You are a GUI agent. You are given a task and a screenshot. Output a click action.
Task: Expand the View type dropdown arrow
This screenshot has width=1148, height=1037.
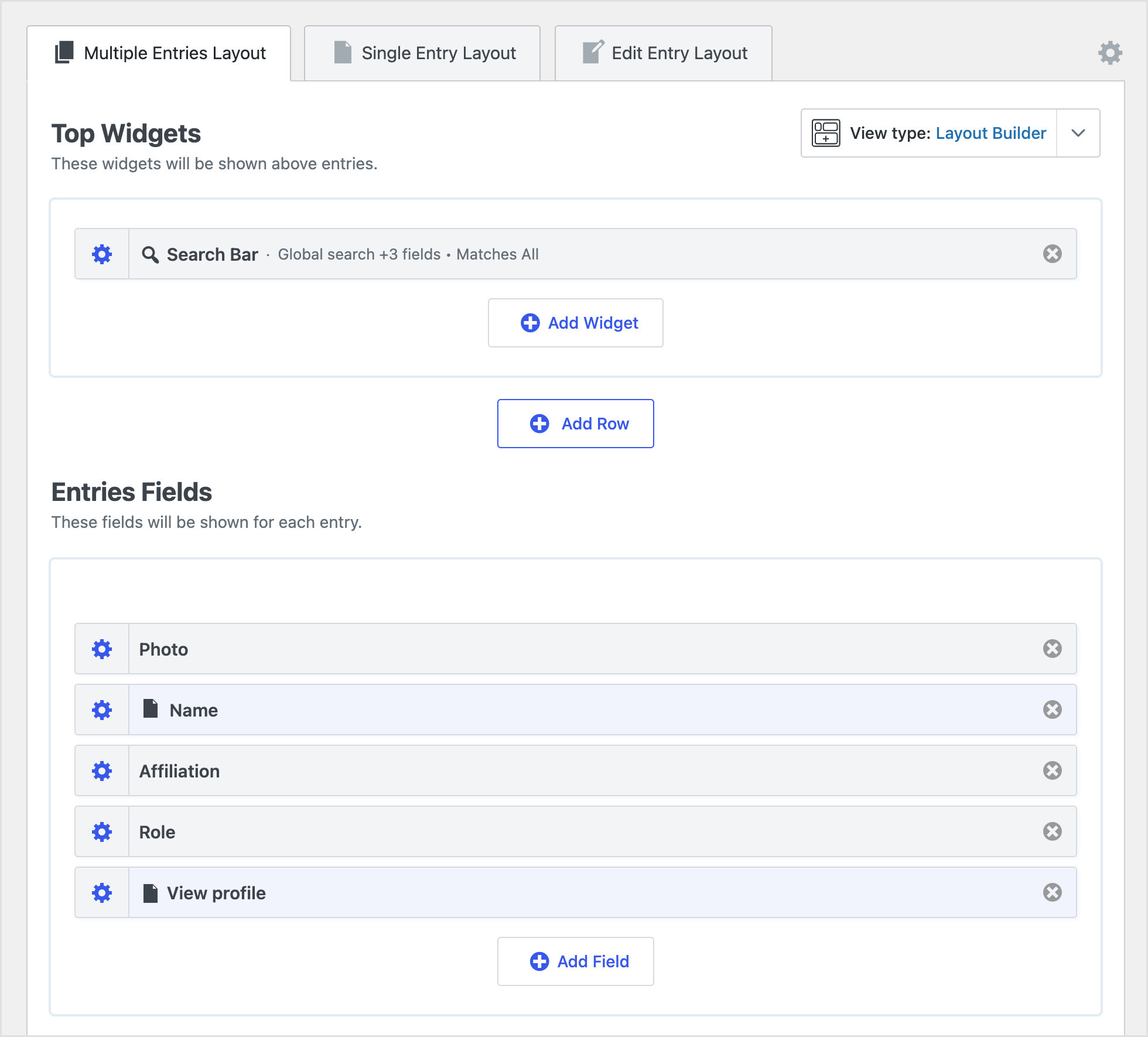[x=1078, y=133]
